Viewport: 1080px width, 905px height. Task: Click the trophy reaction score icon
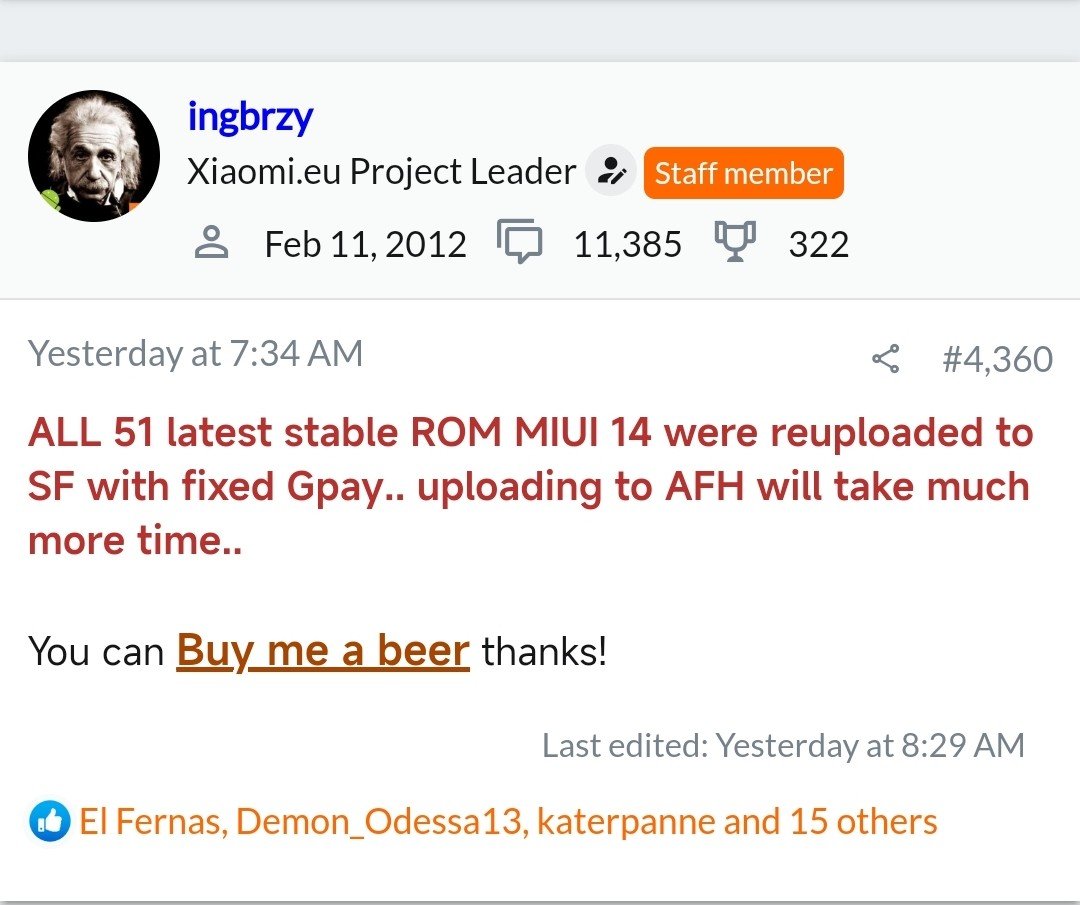coord(735,243)
